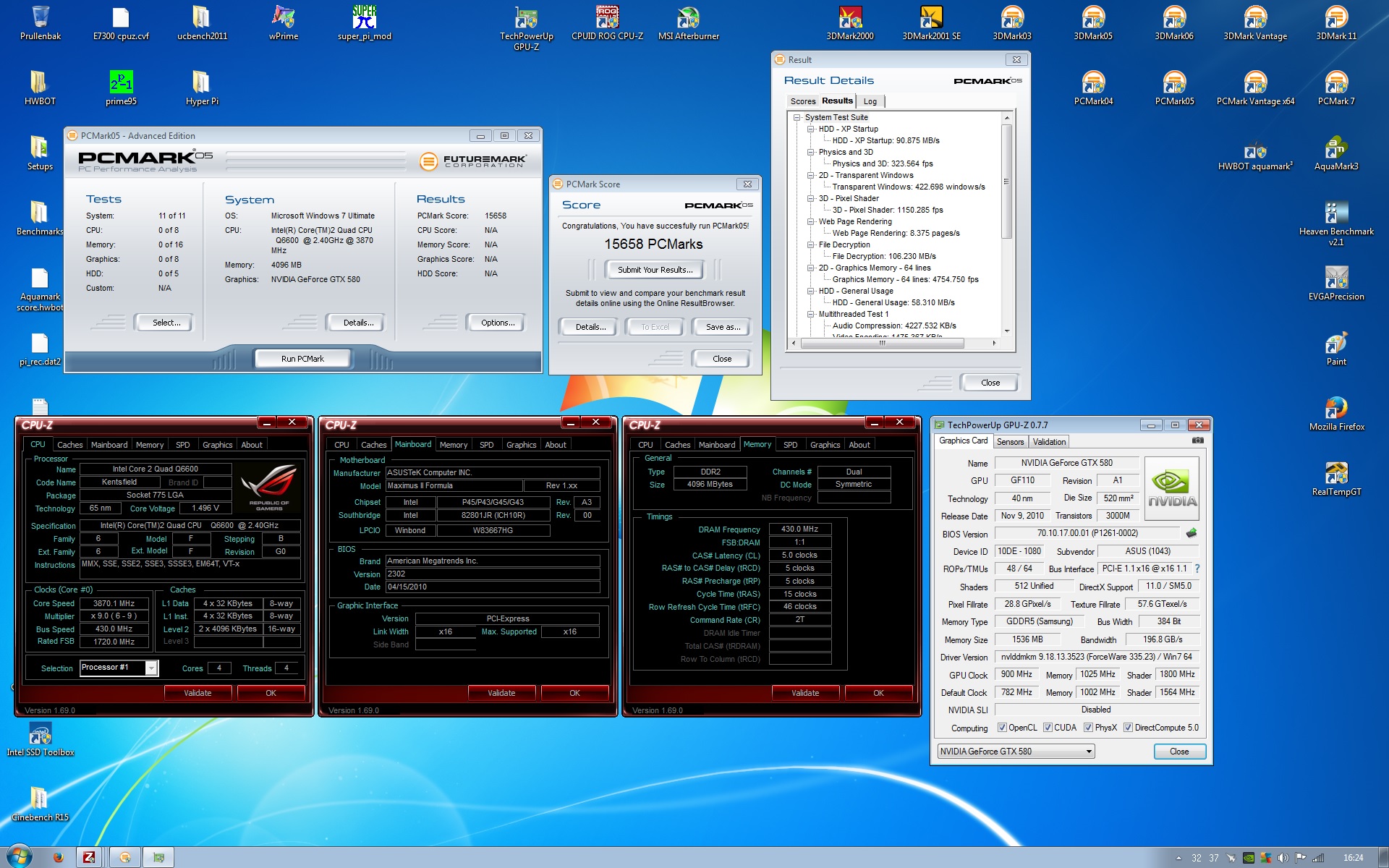Viewport: 1389px width, 868px height.
Task: Switch to Log tab in Result
Action: tap(870, 101)
